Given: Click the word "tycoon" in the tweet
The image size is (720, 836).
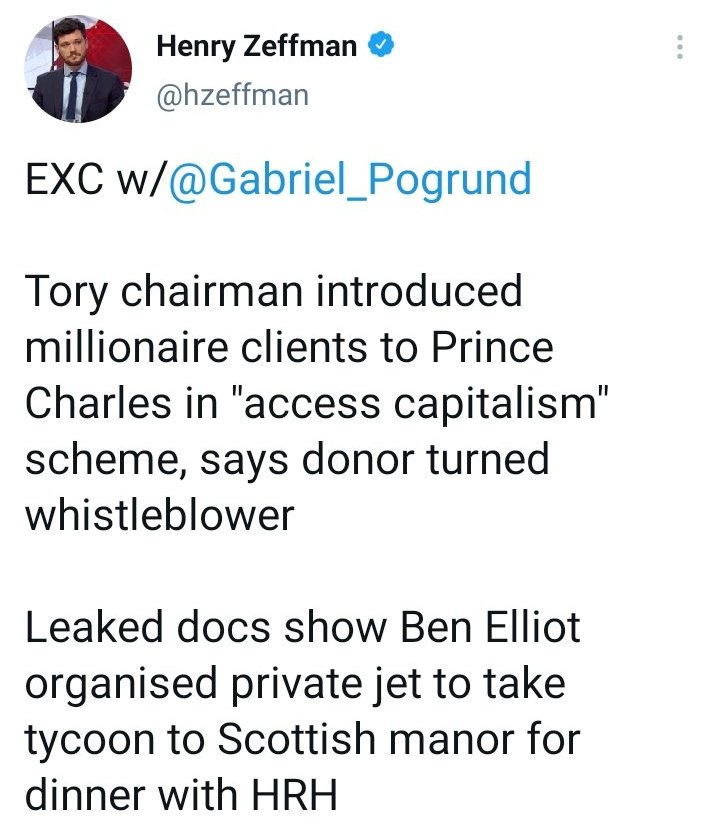Looking at the screenshot, I should tap(90, 741).
